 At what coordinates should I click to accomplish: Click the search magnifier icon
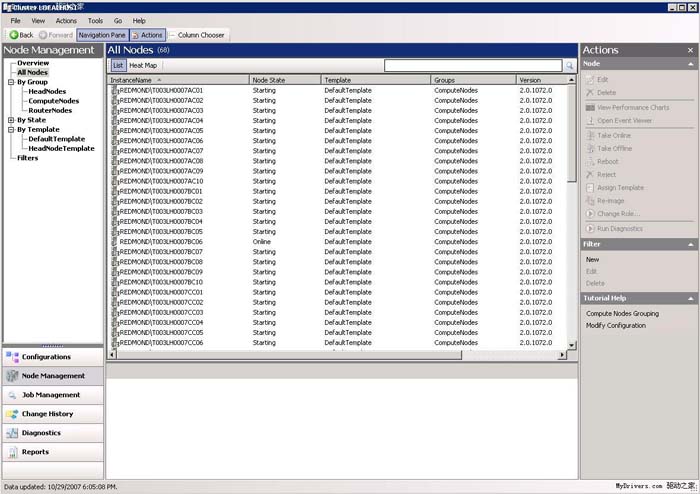point(569,66)
